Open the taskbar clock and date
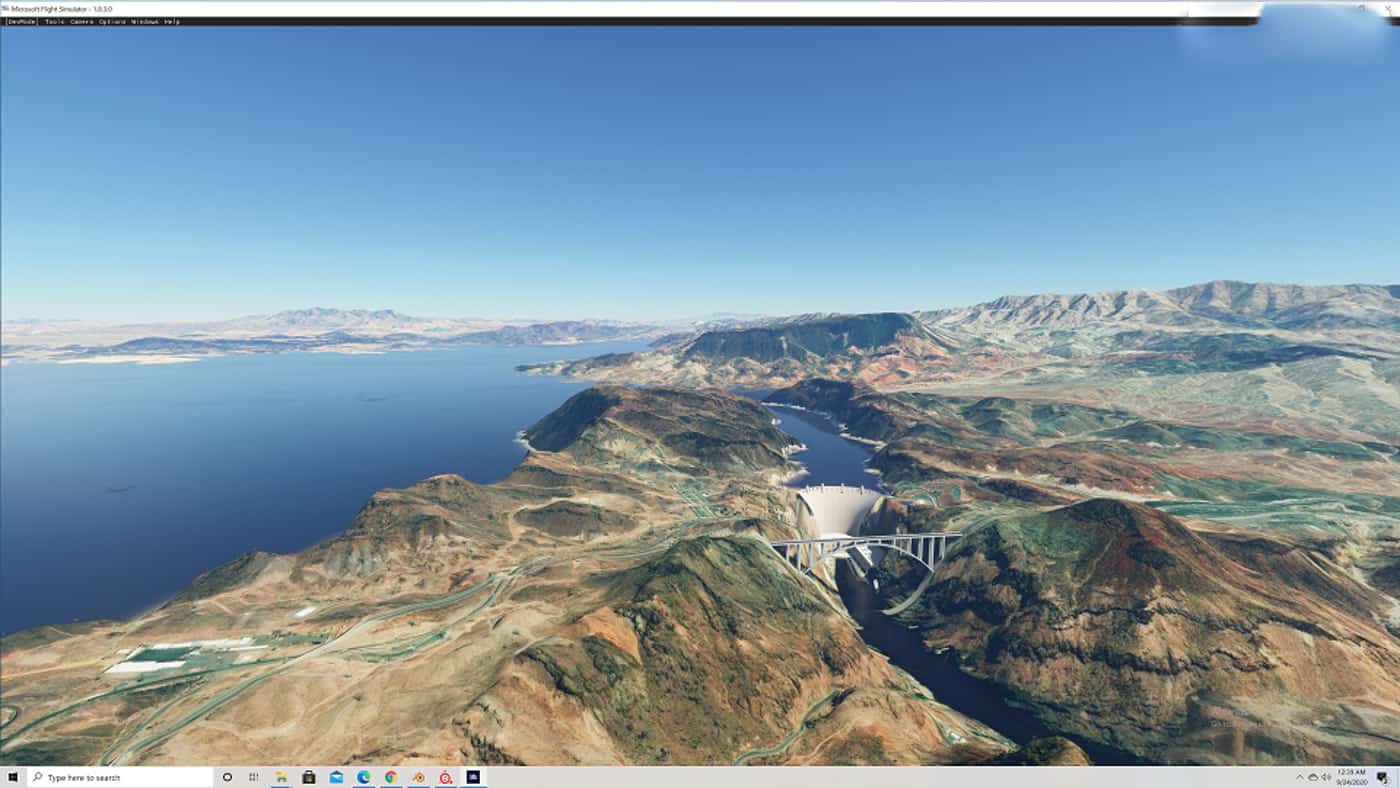Image resolution: width=1400 pixels, height=788 pixels. click(x=1350, y=777)
